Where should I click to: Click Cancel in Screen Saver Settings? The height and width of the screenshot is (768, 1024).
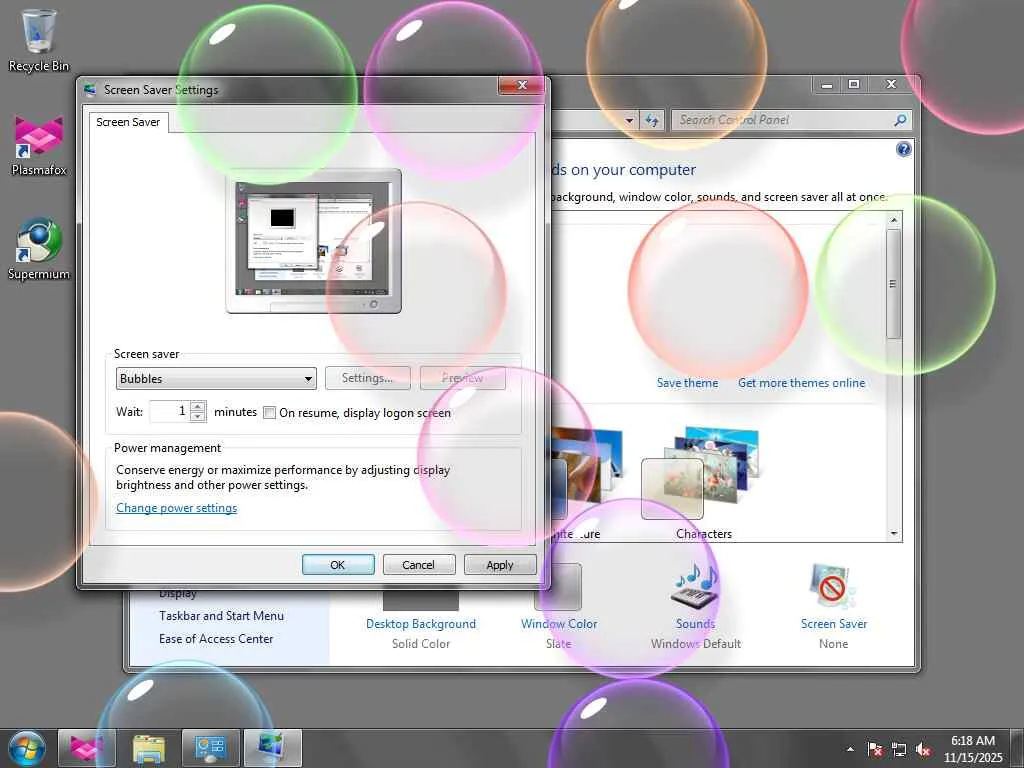pyautogui.click(x=419, y=565)
